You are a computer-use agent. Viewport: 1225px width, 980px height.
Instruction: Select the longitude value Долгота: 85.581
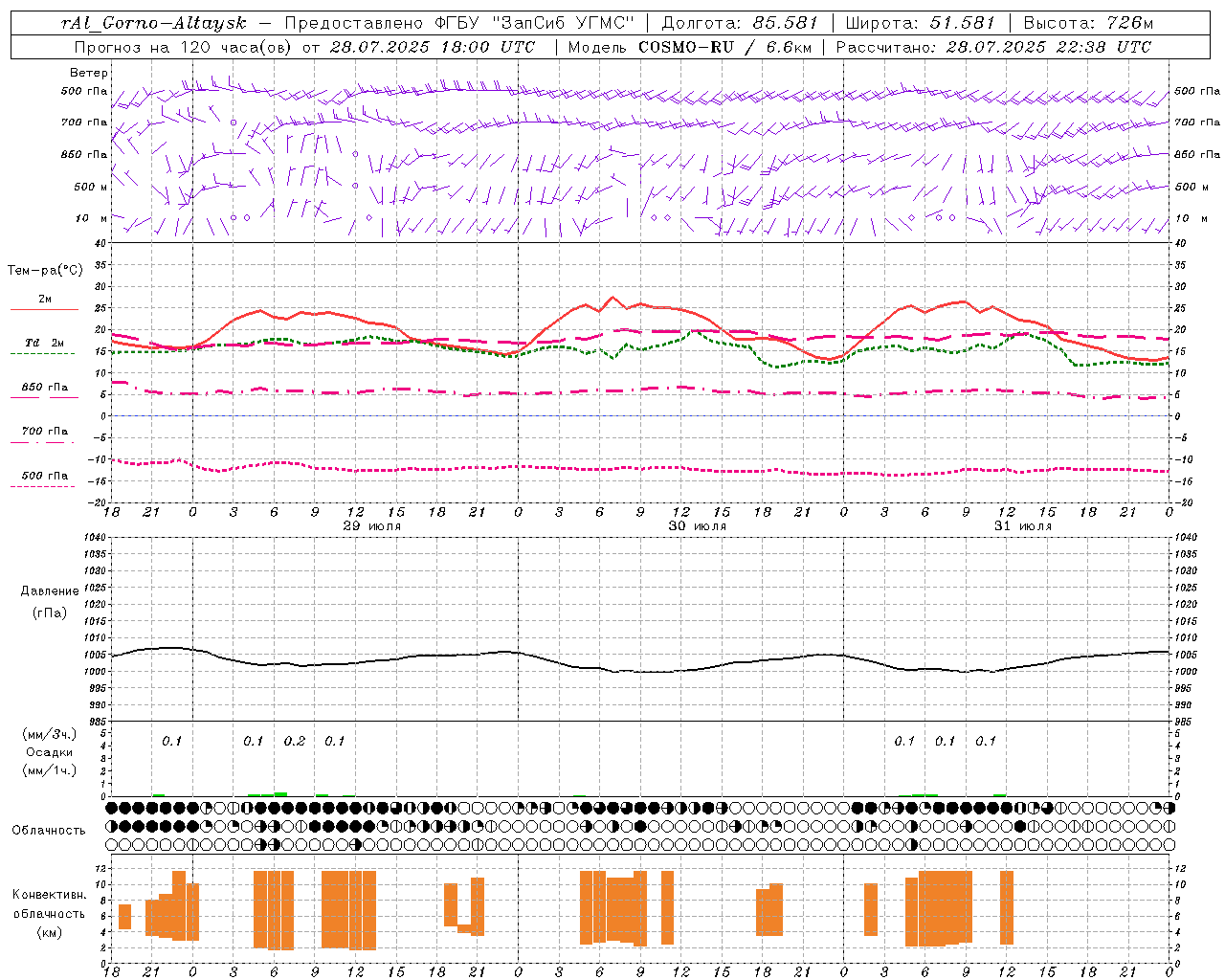(740, 23)
